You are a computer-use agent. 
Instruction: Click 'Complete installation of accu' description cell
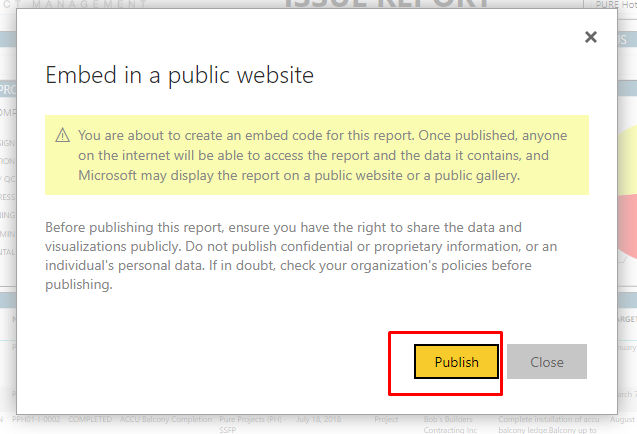(548, 424)
